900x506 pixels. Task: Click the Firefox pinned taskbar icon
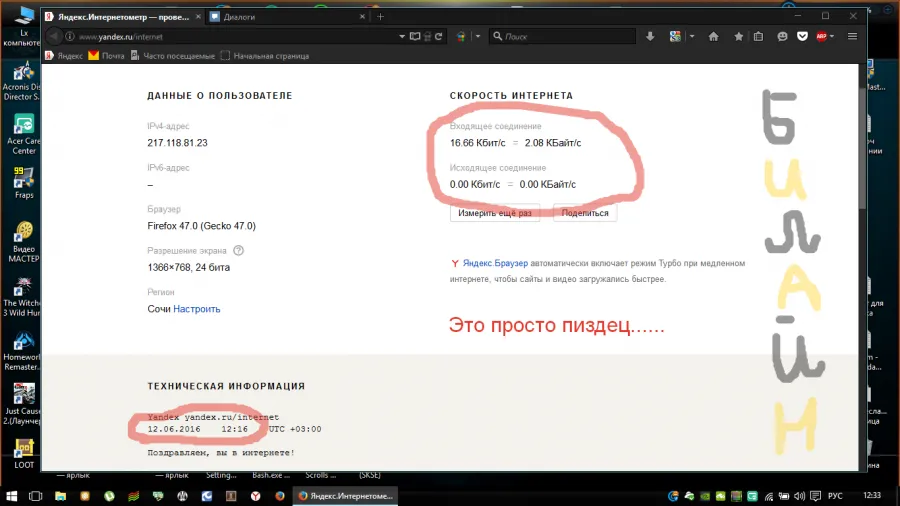[280, 496]
